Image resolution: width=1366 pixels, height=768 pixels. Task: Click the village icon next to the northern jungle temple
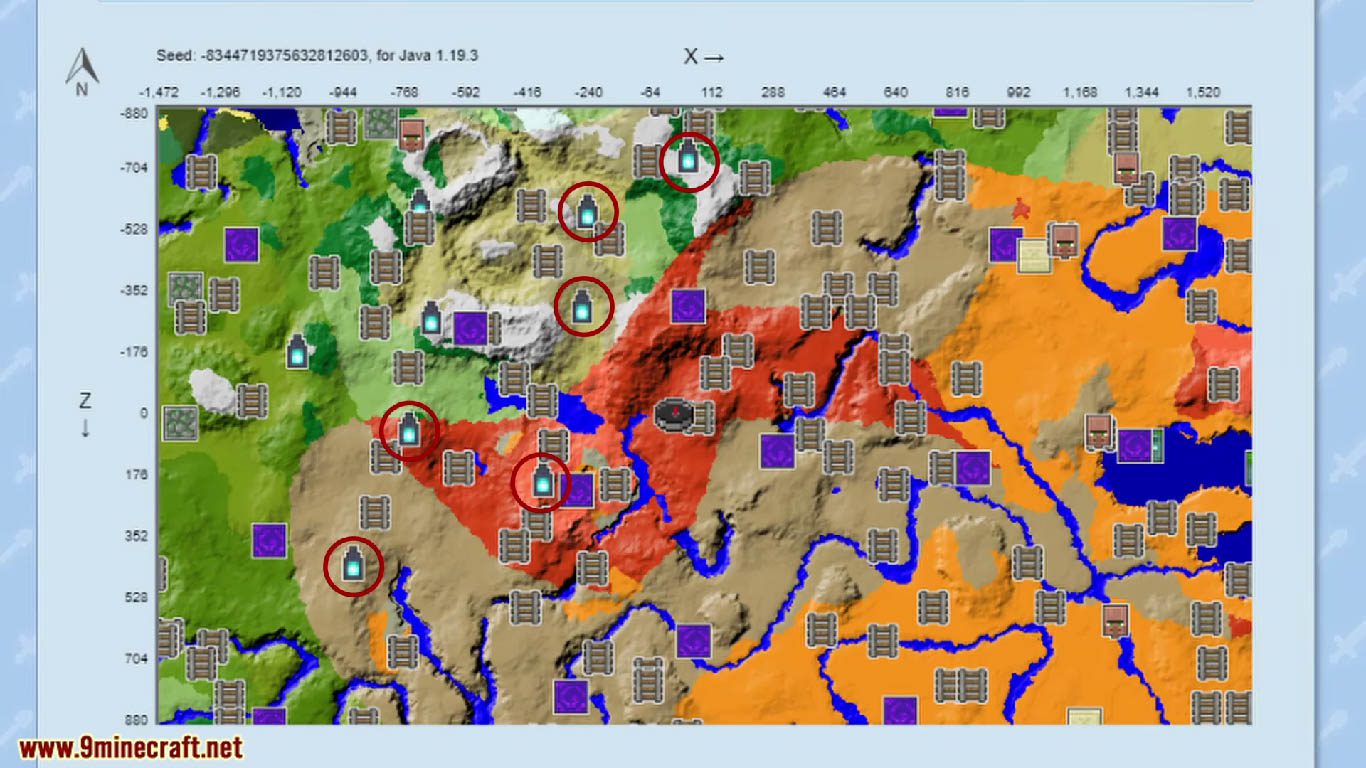411,134
